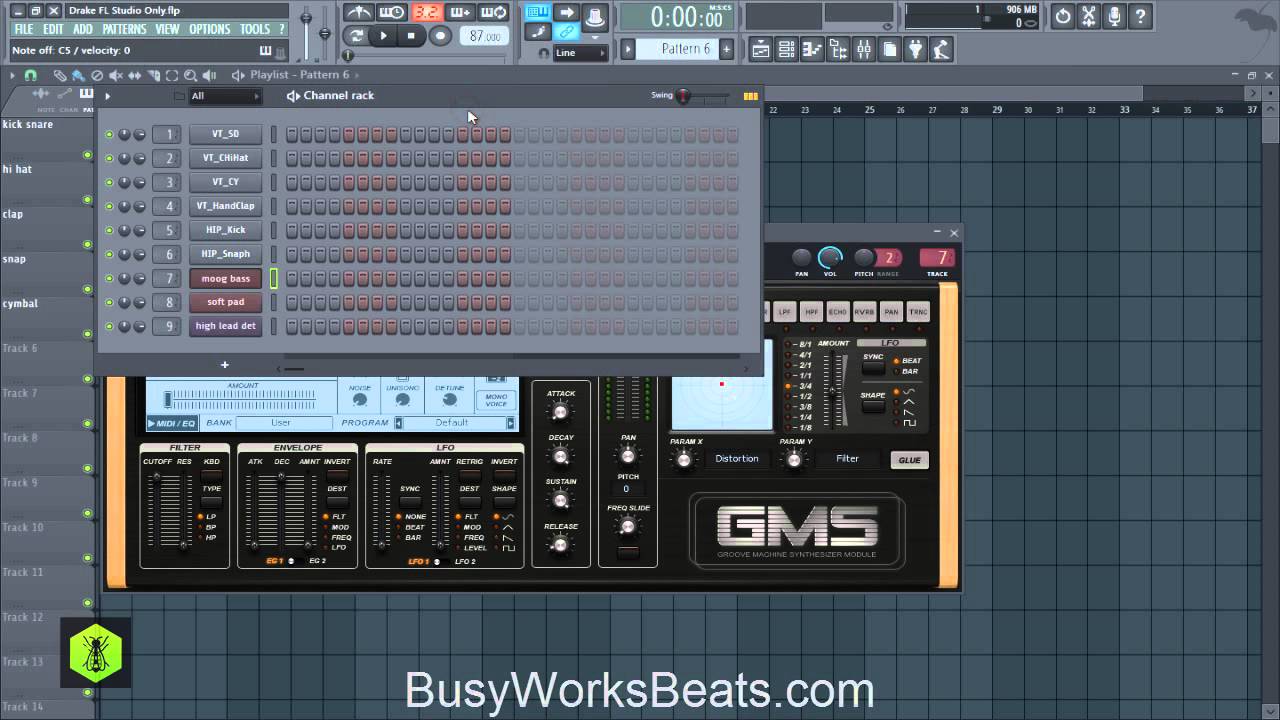Stop playback with the stop button
This screenshot has width=1280, height=720.
point(411,36)
